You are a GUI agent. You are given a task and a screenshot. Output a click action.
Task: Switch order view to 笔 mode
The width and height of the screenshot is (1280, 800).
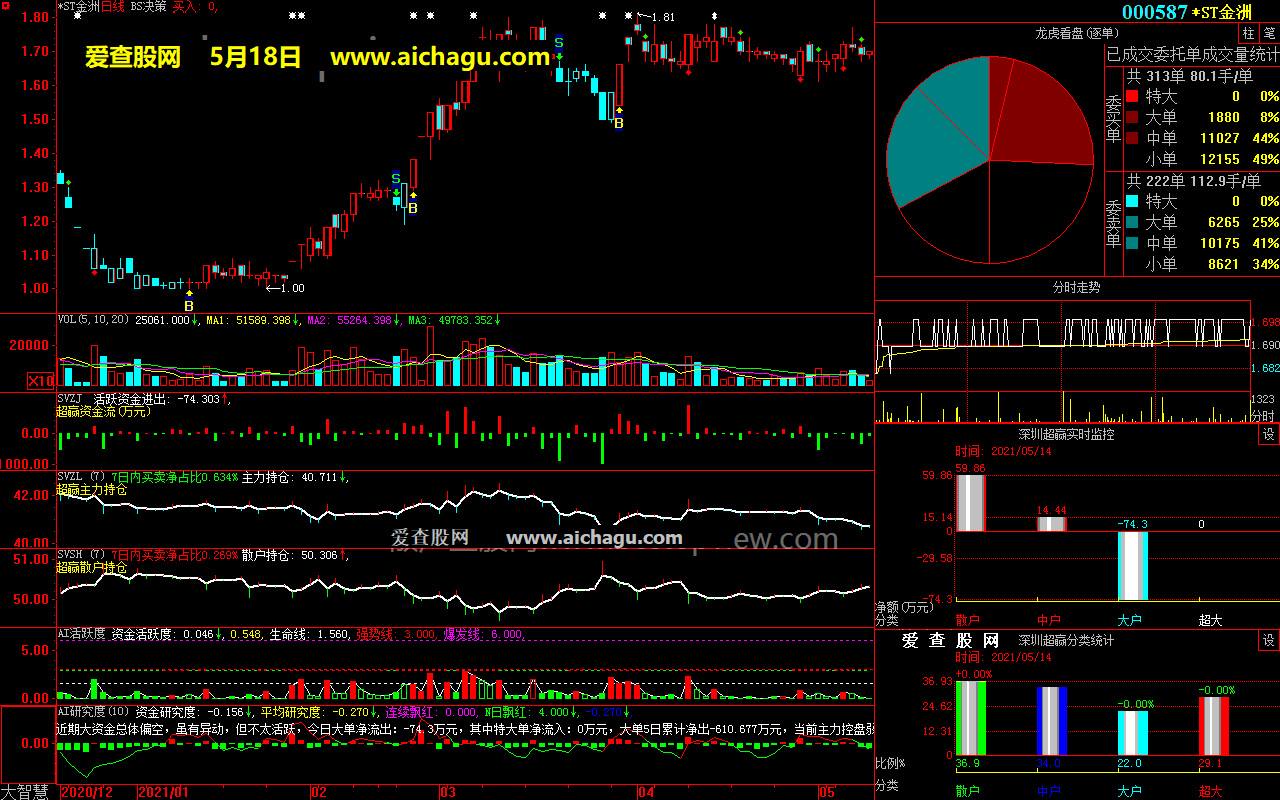coord(1269,33)
